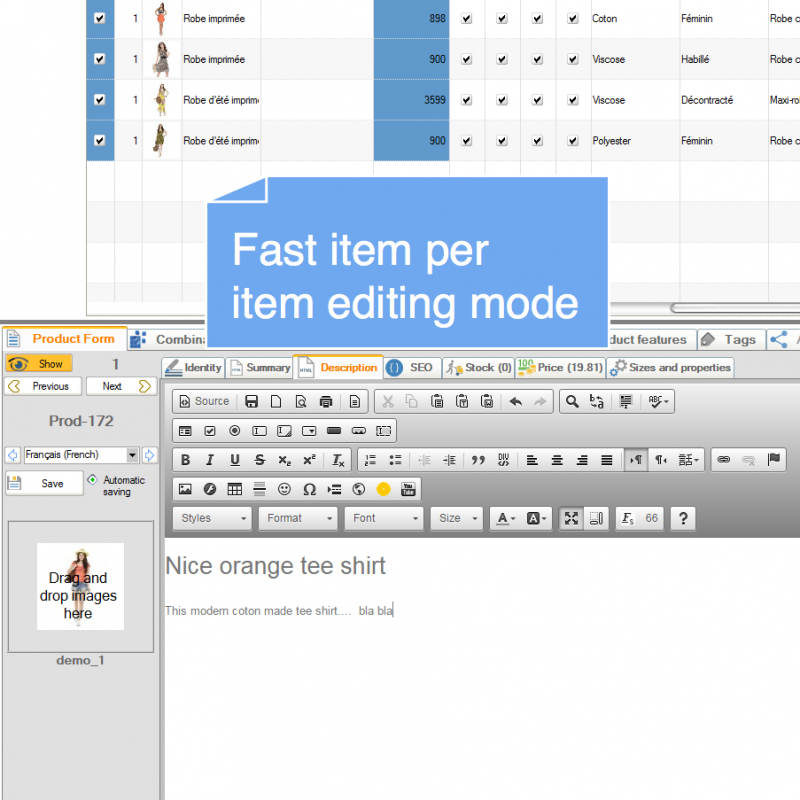Click the yellow circle icon in toolbar
The height and width of the screenshot is (800, 800).
383,489
